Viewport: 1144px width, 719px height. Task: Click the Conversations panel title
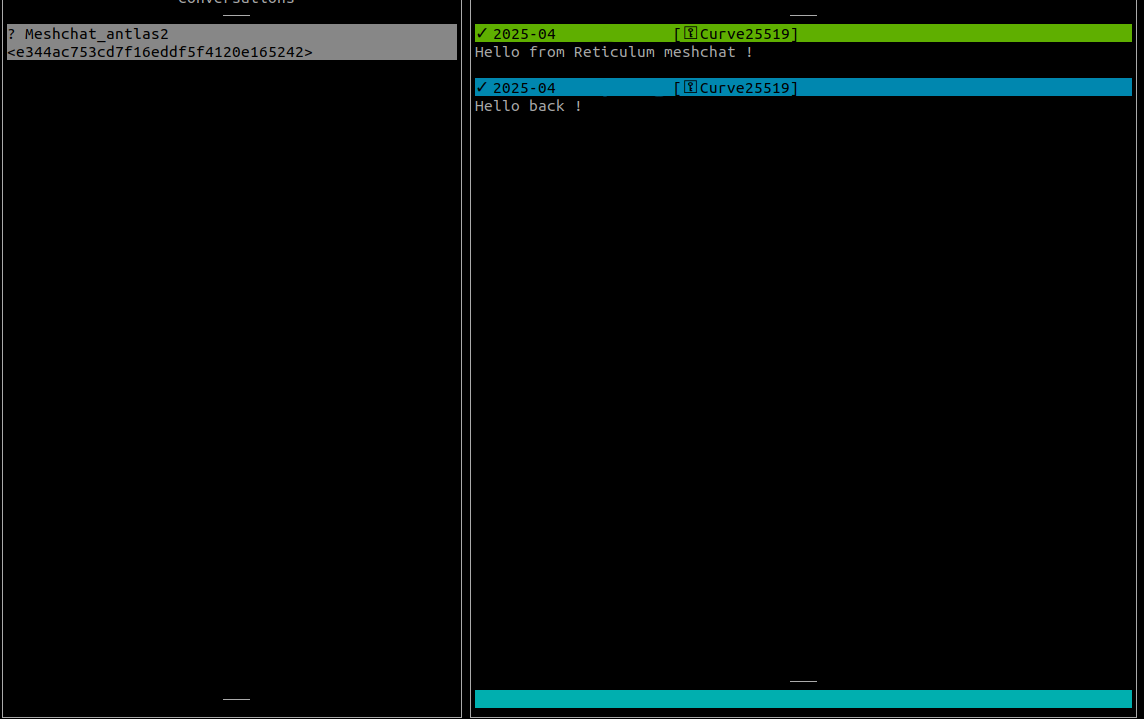(x=236, y=2)
